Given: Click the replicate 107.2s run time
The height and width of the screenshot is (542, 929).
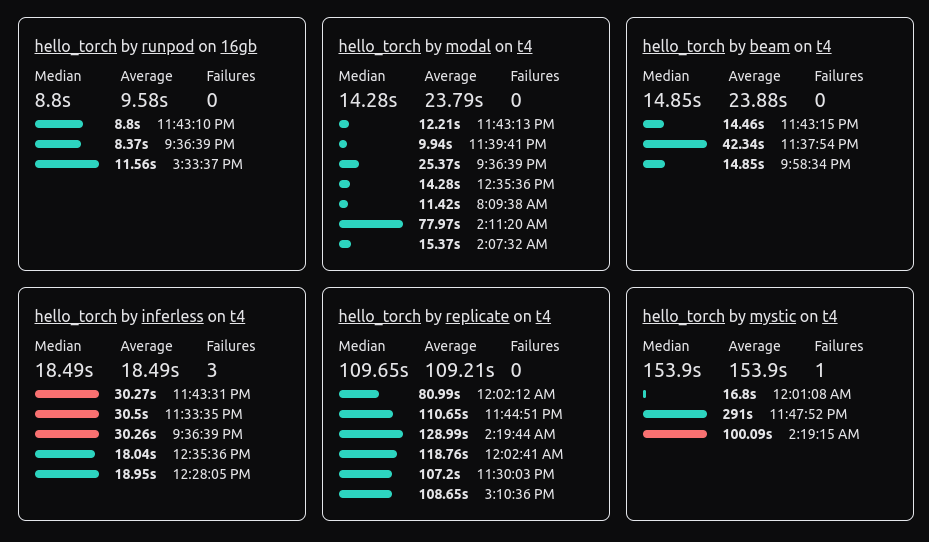Looking at the screenshot, I should (439, 474).
